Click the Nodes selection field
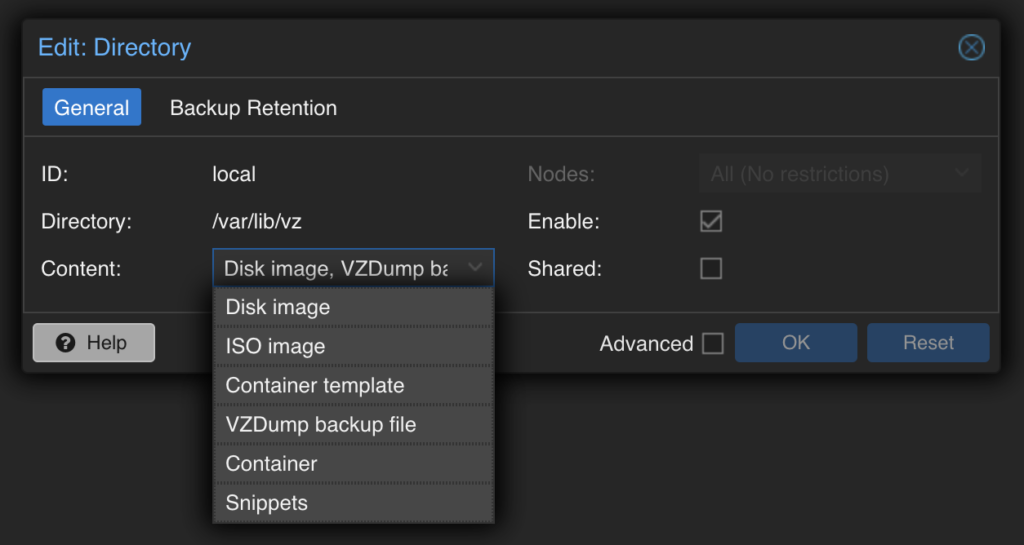The image size is (1024, 545). point(840,174)
